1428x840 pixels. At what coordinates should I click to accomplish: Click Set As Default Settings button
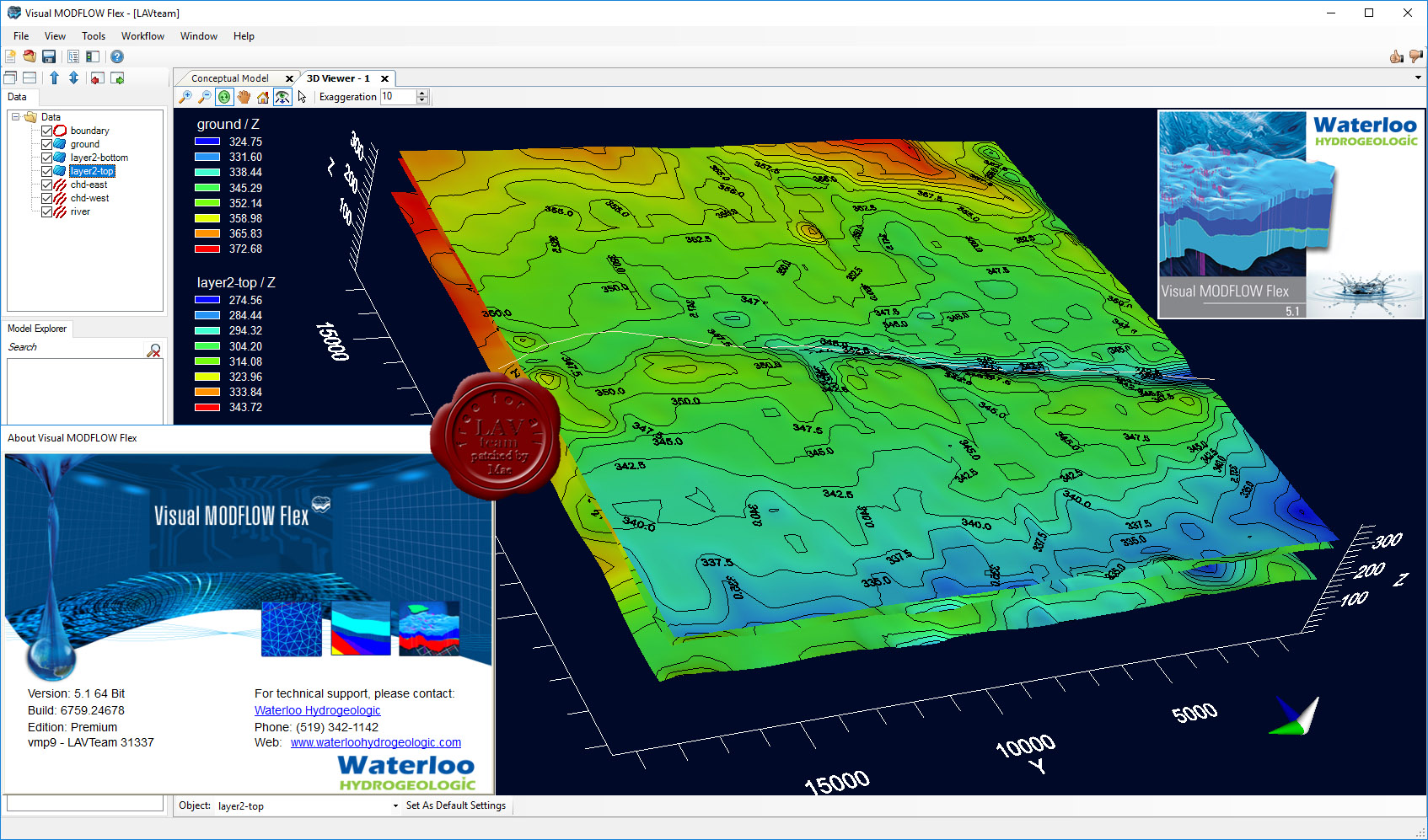point(456,805)
